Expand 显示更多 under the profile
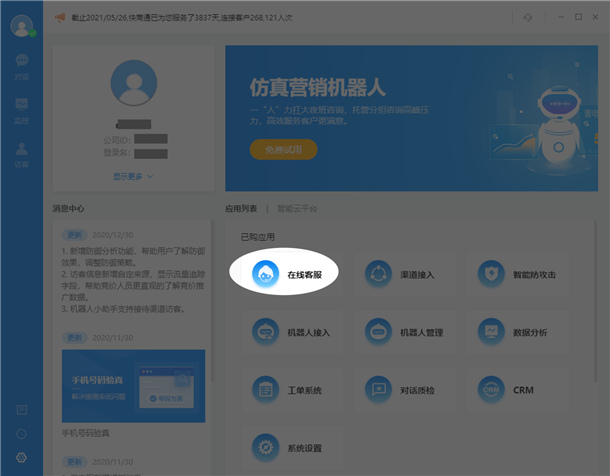This screenshot has height=476, width=610. pyautogui.click(x=133, y=176)
